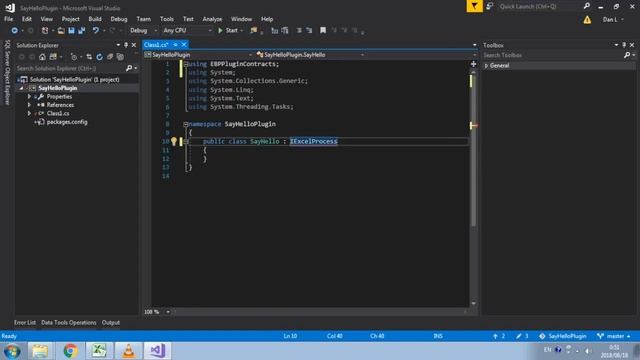
Task: Open the Debug menu
Action: pyautogui.click(x=119, y=19)
